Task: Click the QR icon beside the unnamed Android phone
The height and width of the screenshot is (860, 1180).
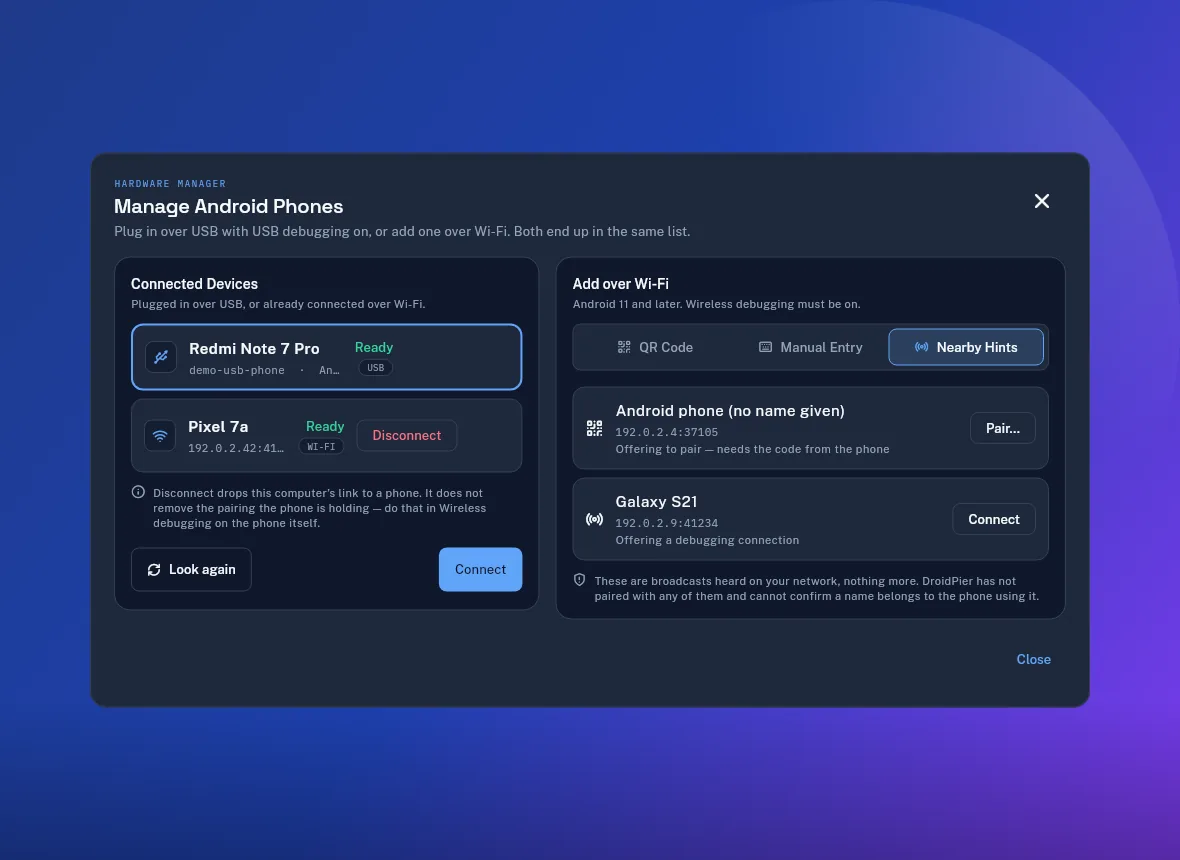Action: point(595,428)
